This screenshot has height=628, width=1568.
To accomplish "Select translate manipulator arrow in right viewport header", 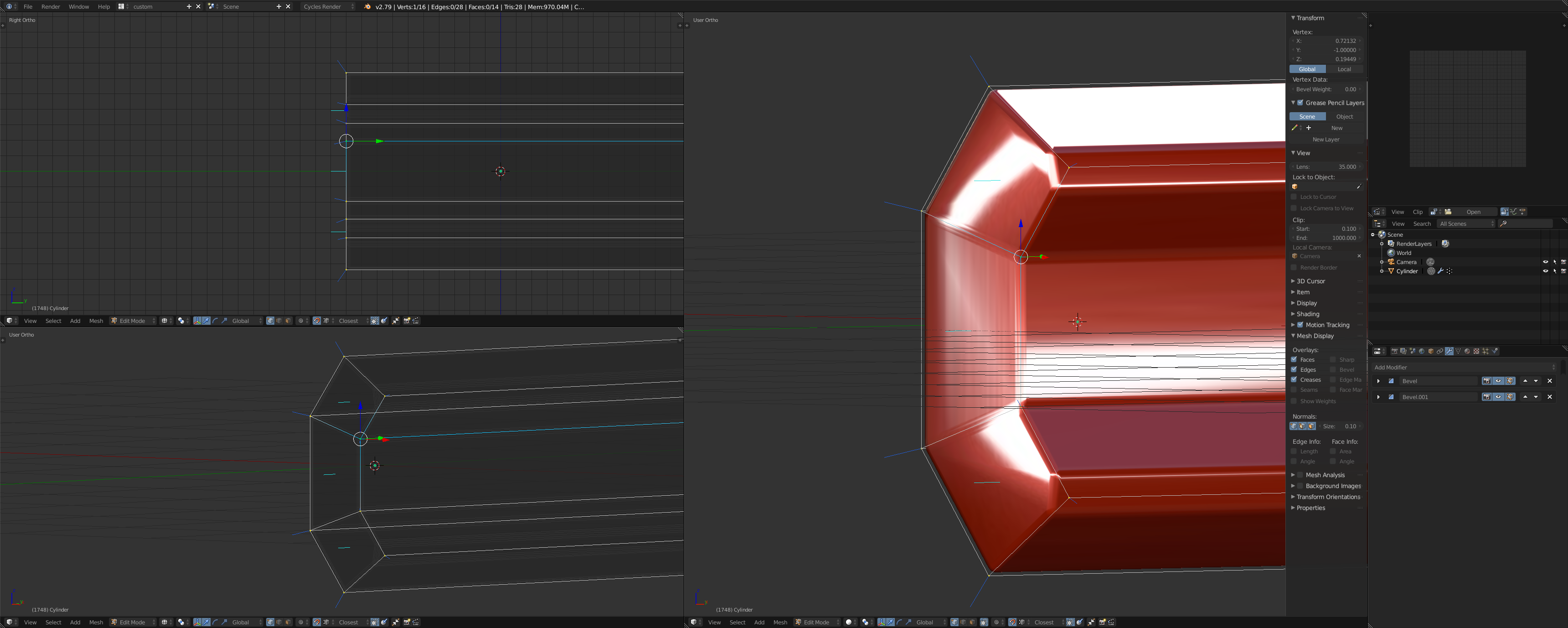I will pyautogui.click(x=891, y=622).
